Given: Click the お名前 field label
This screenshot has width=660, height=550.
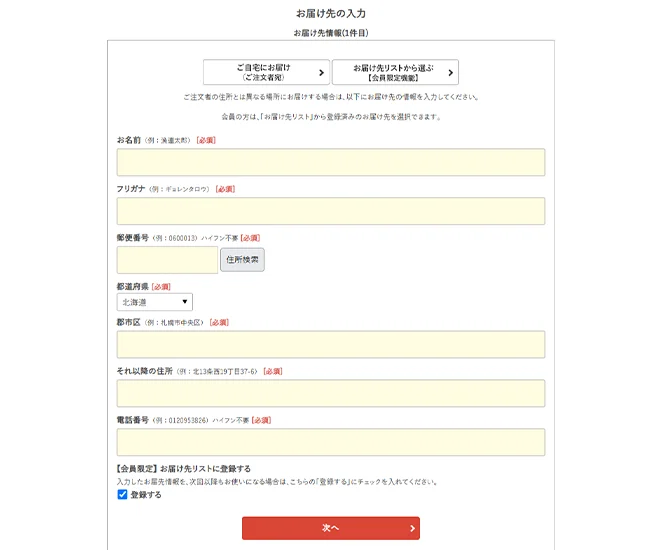Looking at the screenshot, I should 129,140.
